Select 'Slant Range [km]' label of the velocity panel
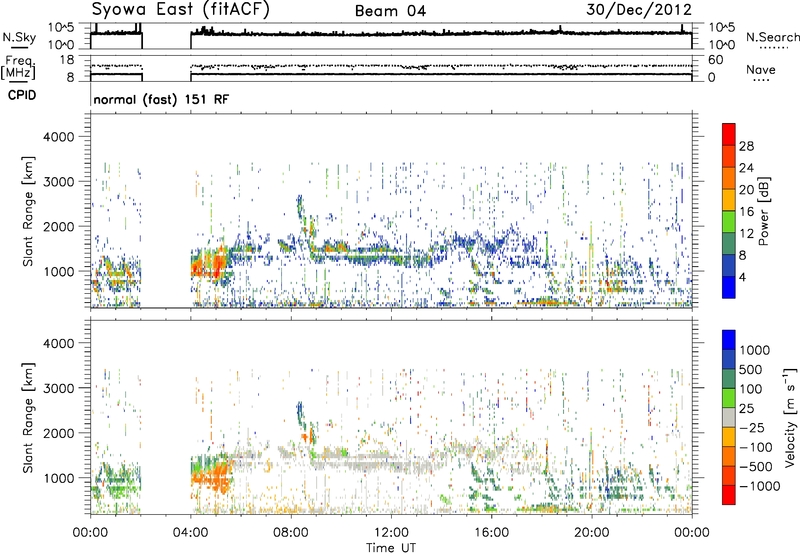This screenshot has height=554, width=800. tap(28, 417)
